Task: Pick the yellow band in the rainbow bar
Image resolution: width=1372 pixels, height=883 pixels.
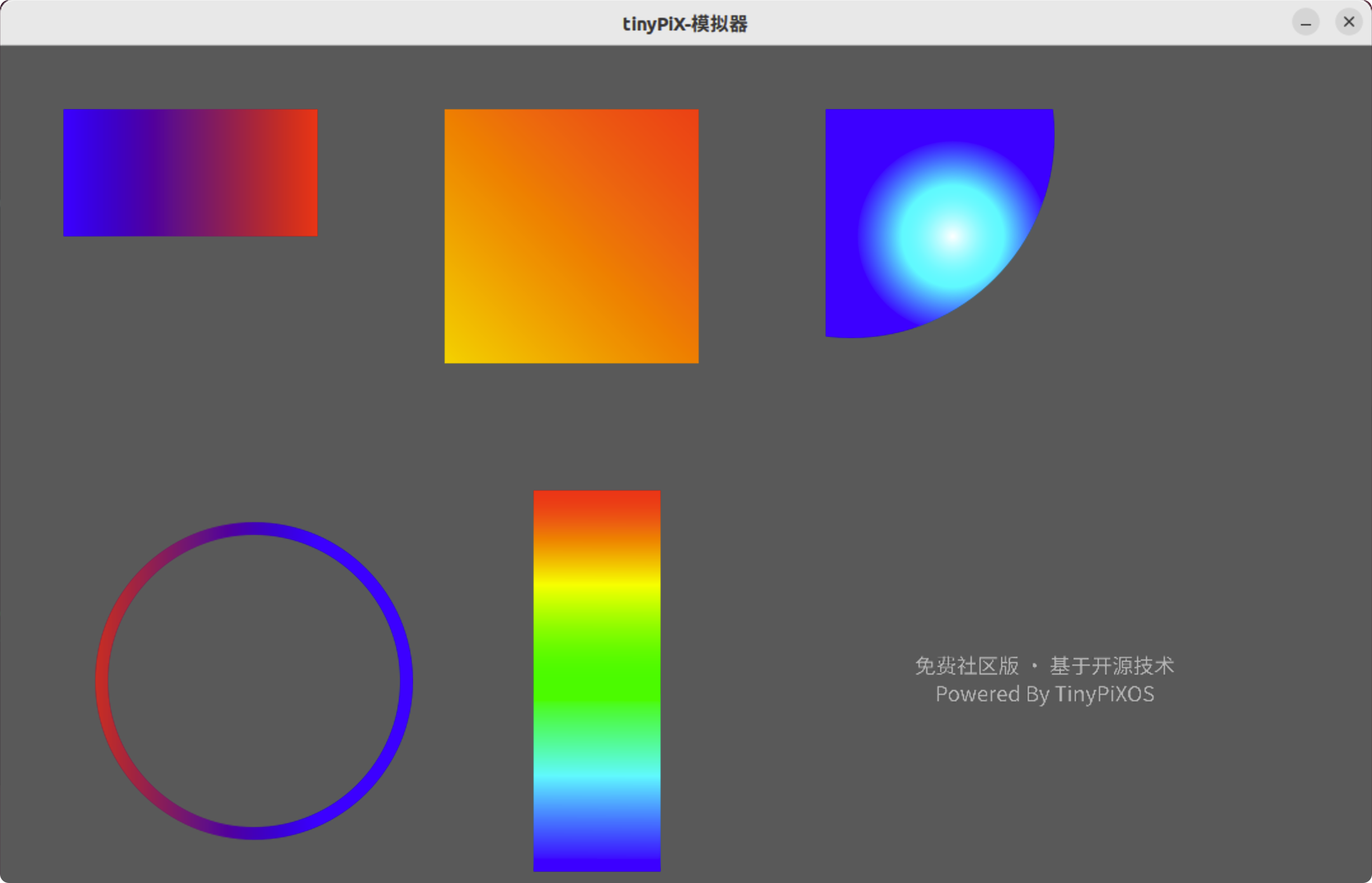Action: pyautogui.click(x=596, y=583)
